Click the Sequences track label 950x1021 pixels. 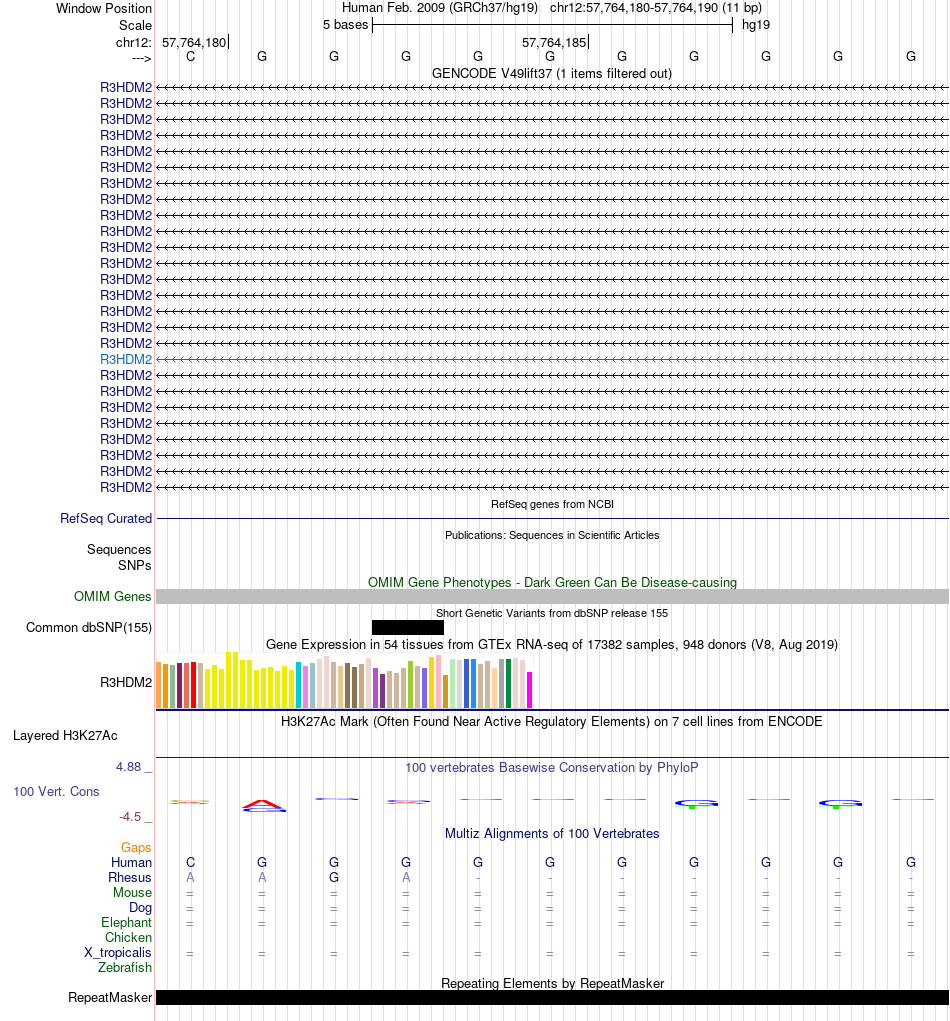tap(119, 550)
